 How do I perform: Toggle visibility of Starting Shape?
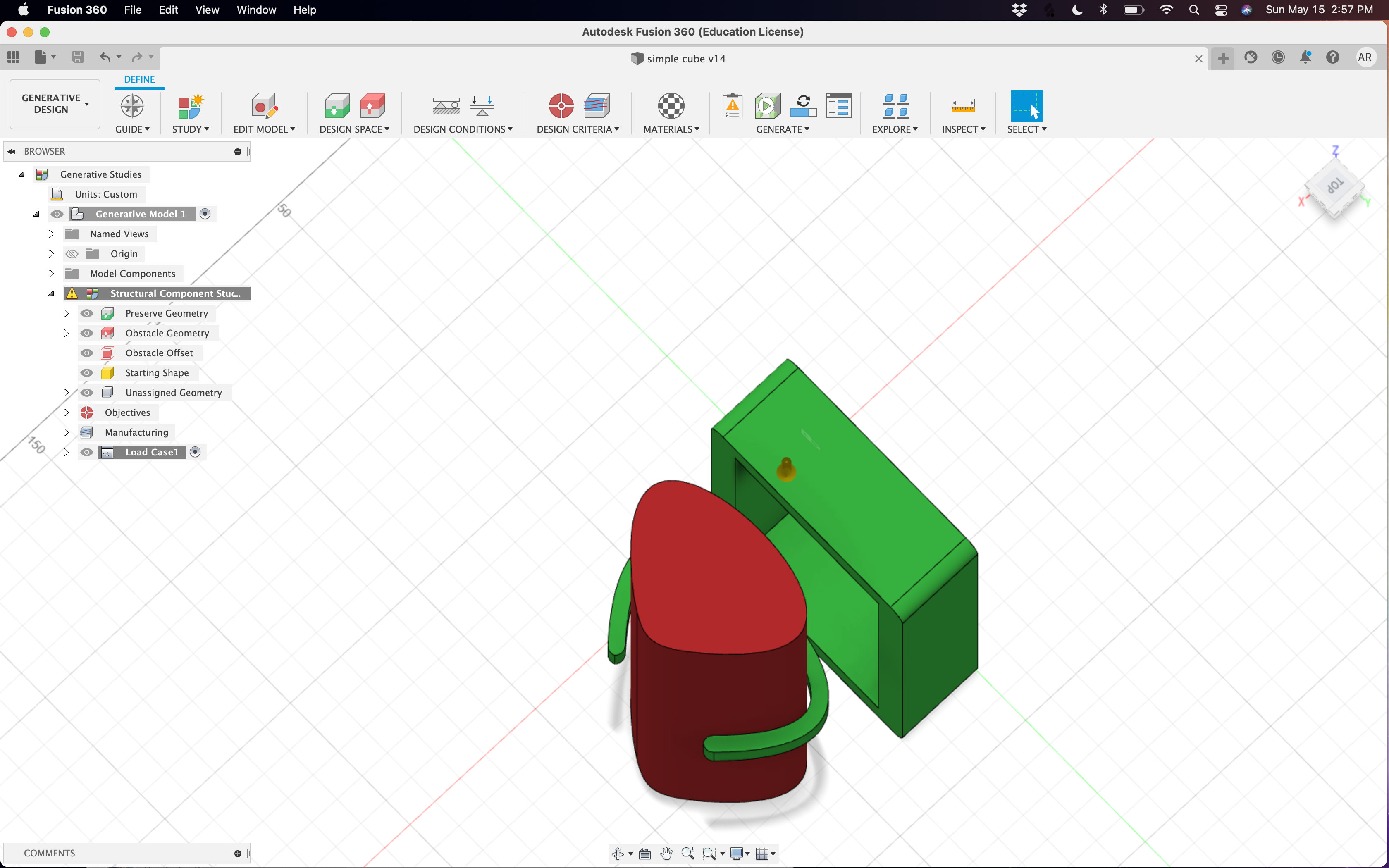[86, 372]
